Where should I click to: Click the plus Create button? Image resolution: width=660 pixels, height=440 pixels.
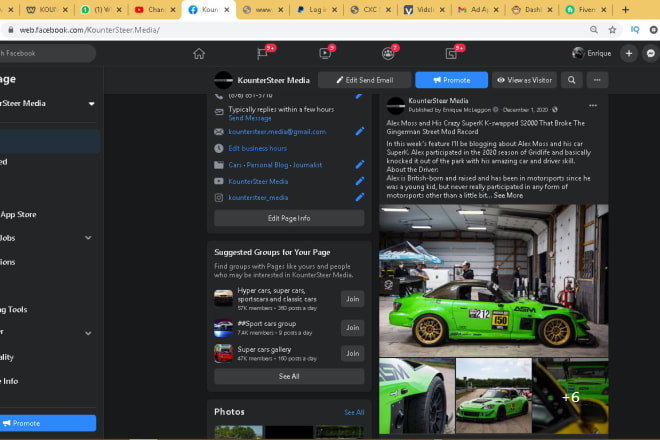pyautogui.click(x=629, y=53)
